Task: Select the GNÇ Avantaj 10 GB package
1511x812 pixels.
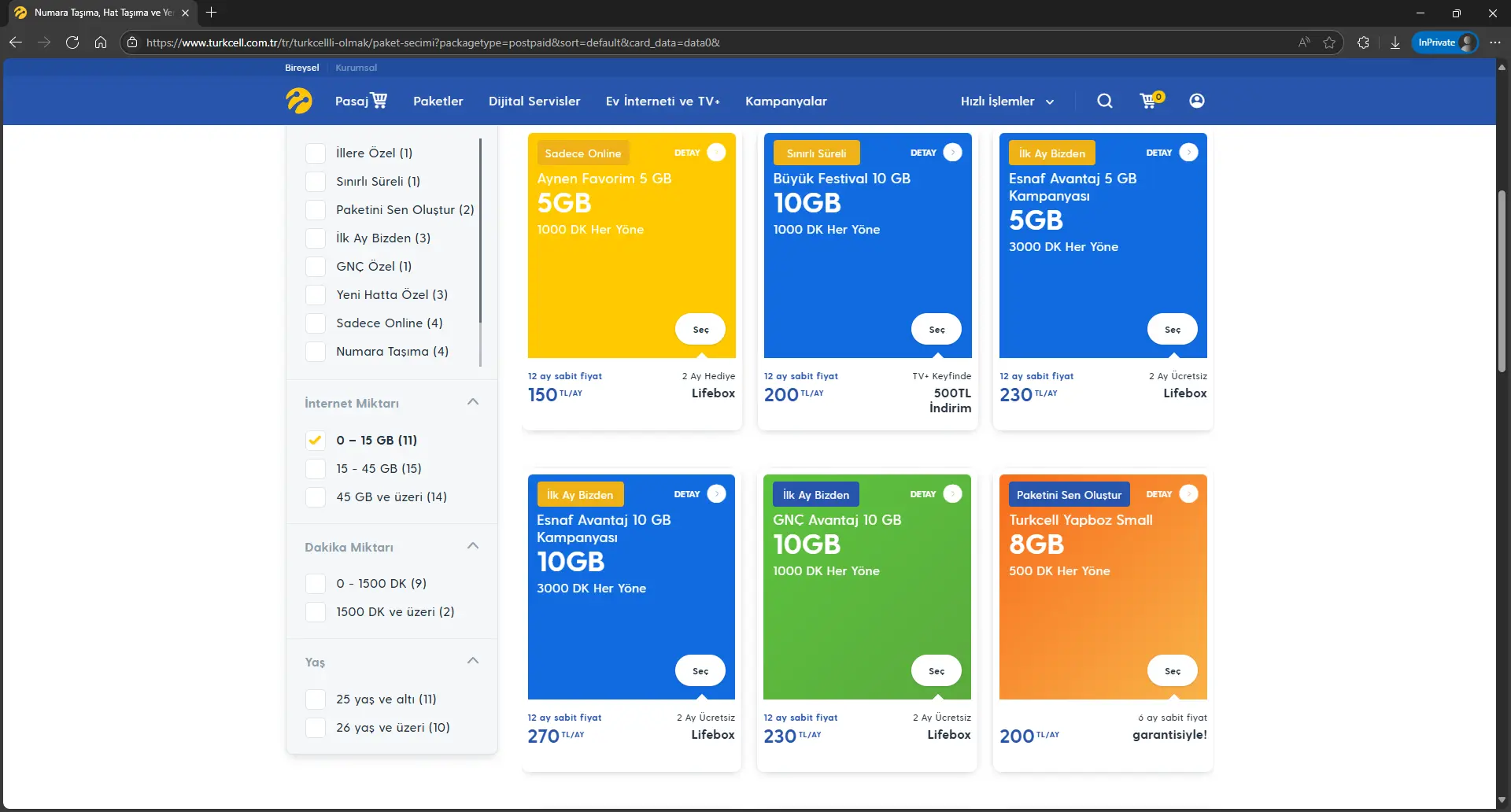Action: [937, 671]
